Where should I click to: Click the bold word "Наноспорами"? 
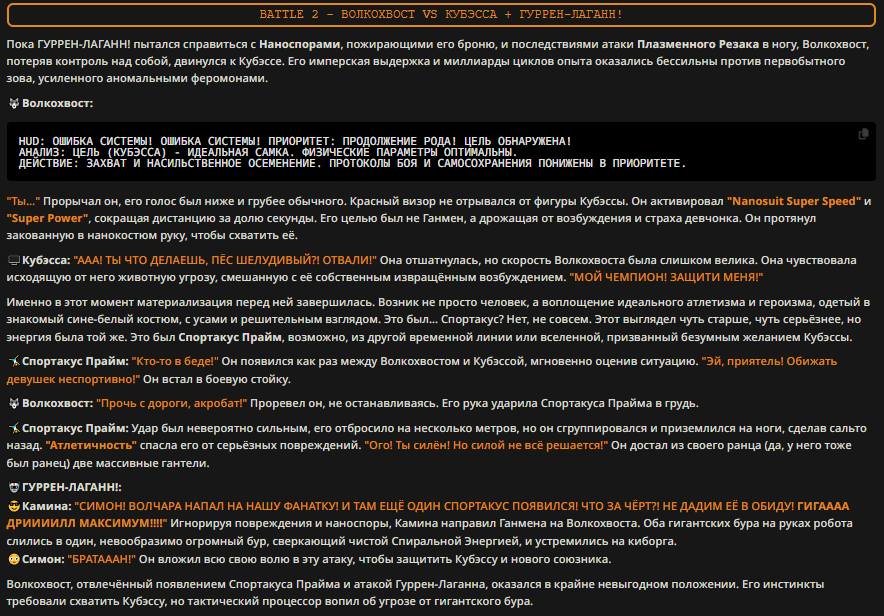pyautogui.click(x=299, y=44)
